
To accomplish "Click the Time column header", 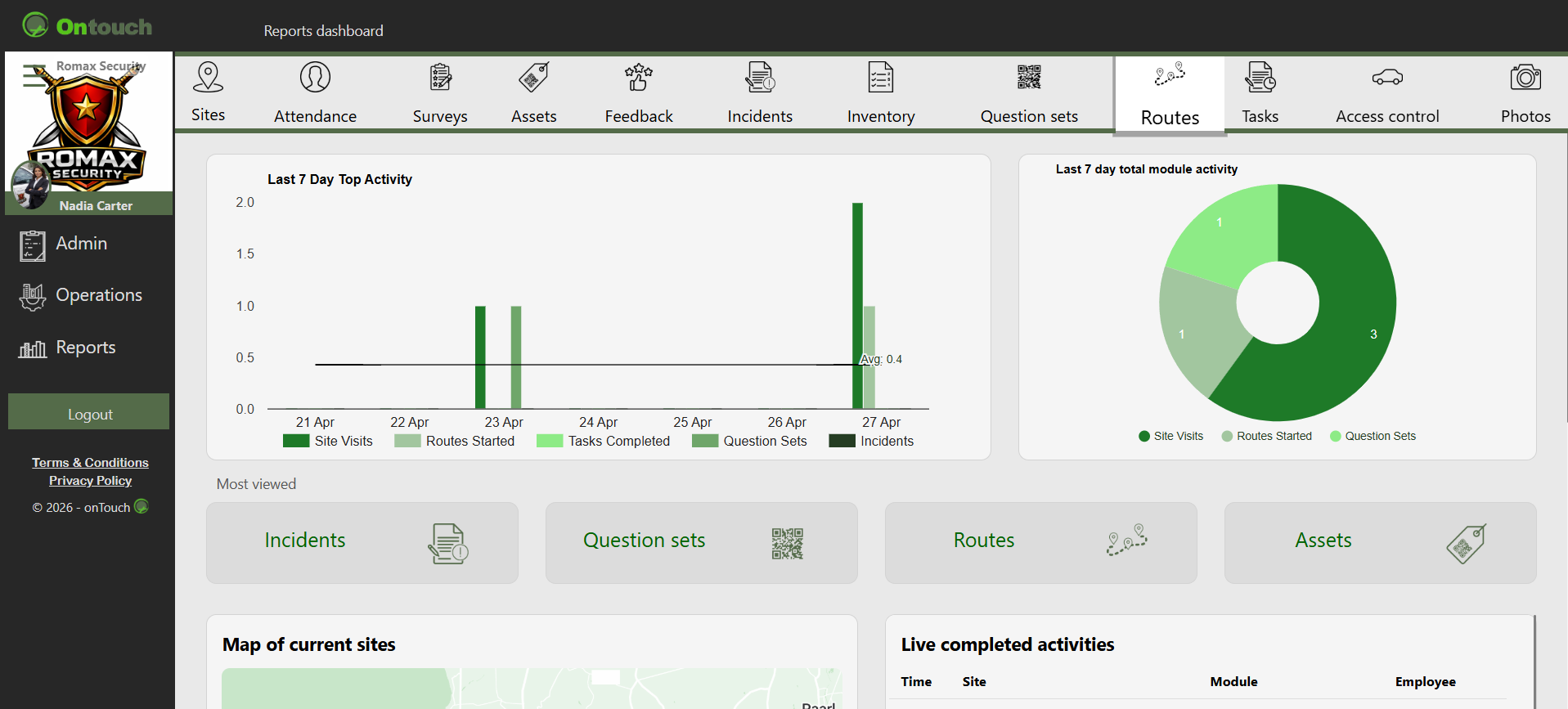I will coord(916,681).
